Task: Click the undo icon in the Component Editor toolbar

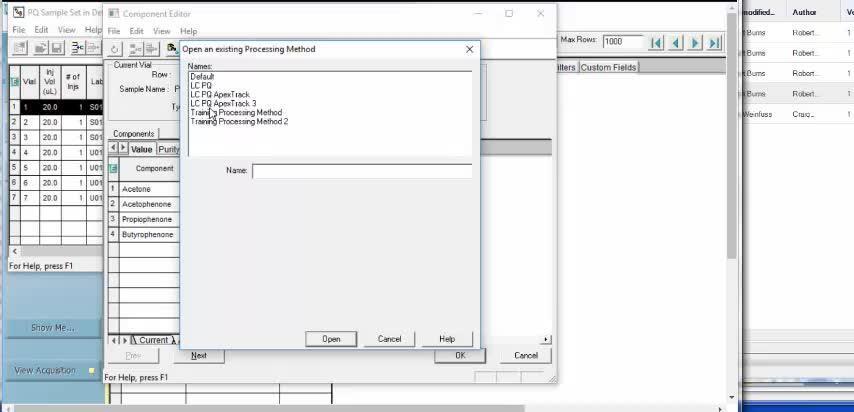Action: 115,48
